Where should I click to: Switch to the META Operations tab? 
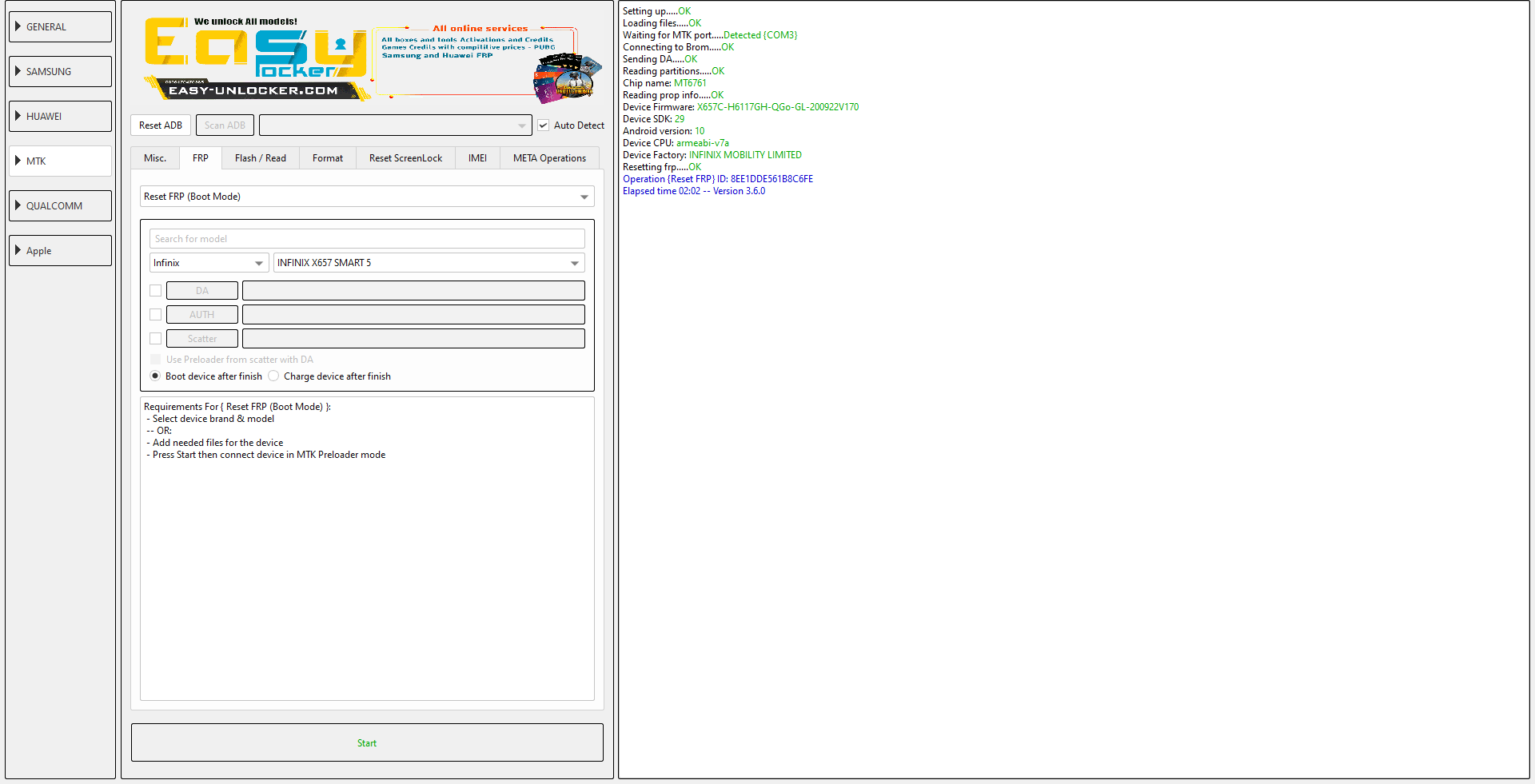tap(549, 158)
